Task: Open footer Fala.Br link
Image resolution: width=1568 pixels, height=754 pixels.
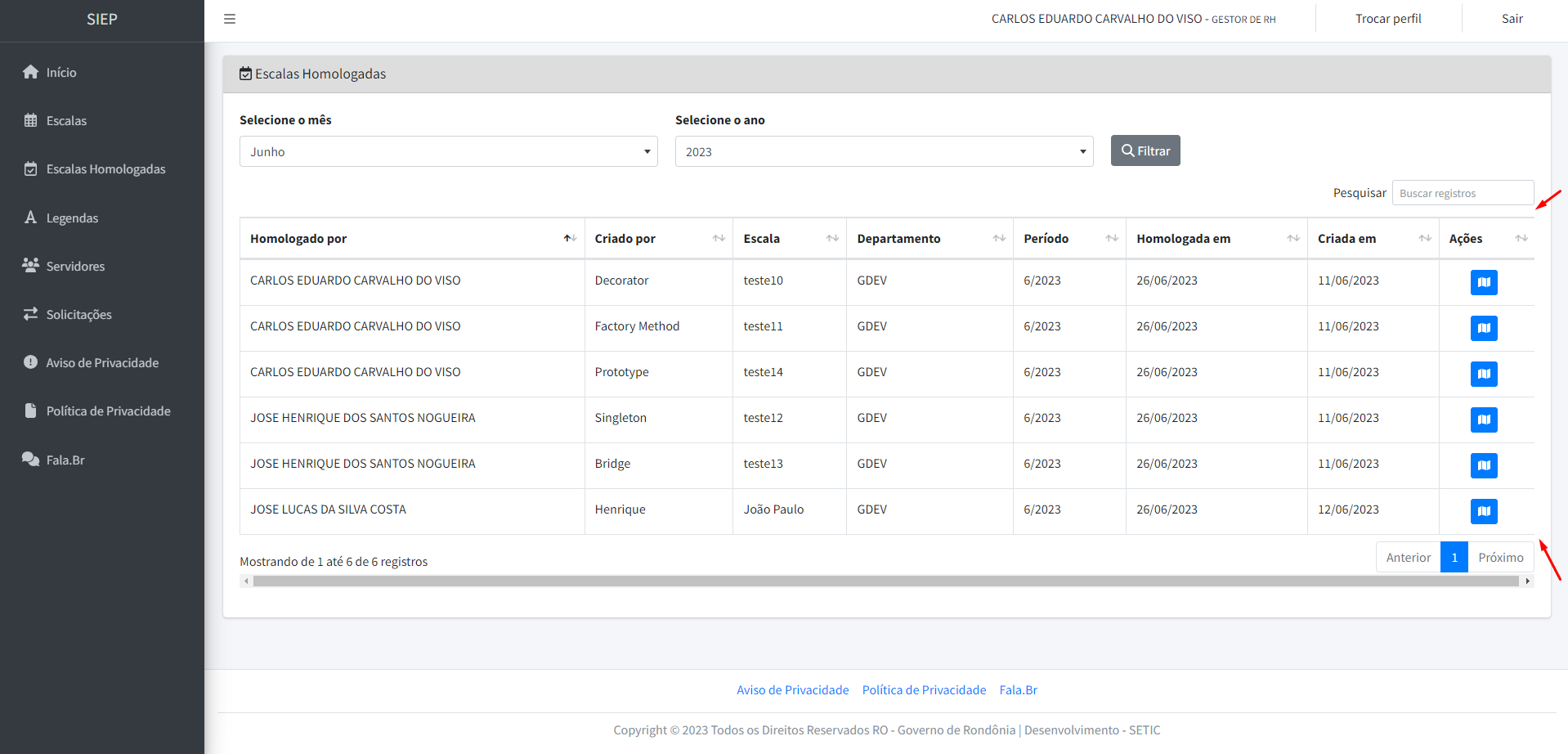Action: click(1018, 689)
